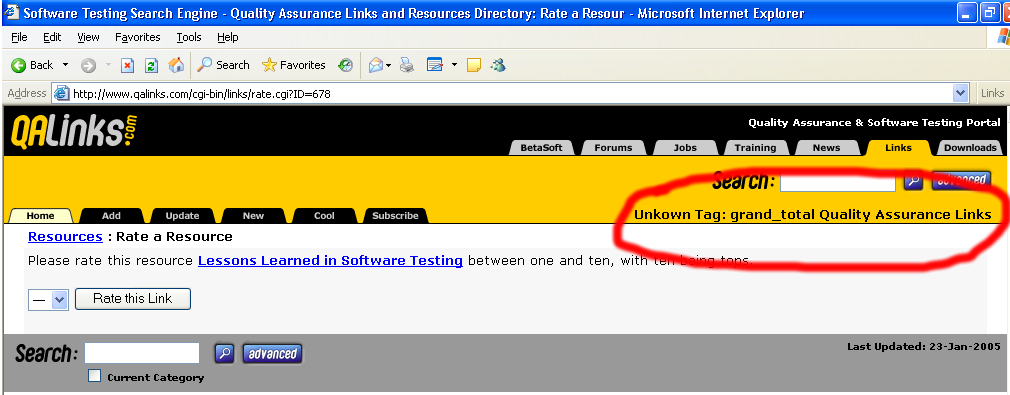Switch to the Forums tab
1010x395 pixels.
[x=613, y=148]
